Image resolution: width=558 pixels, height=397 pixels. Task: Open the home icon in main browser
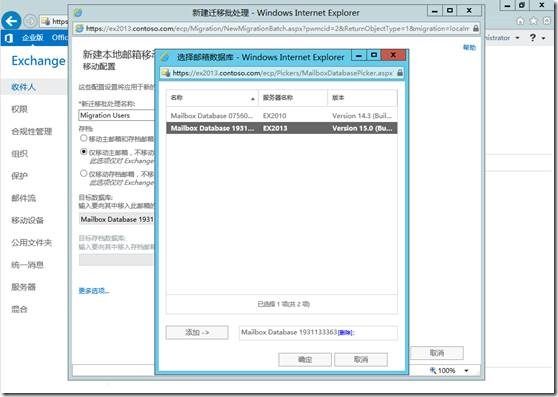point(520,21)
